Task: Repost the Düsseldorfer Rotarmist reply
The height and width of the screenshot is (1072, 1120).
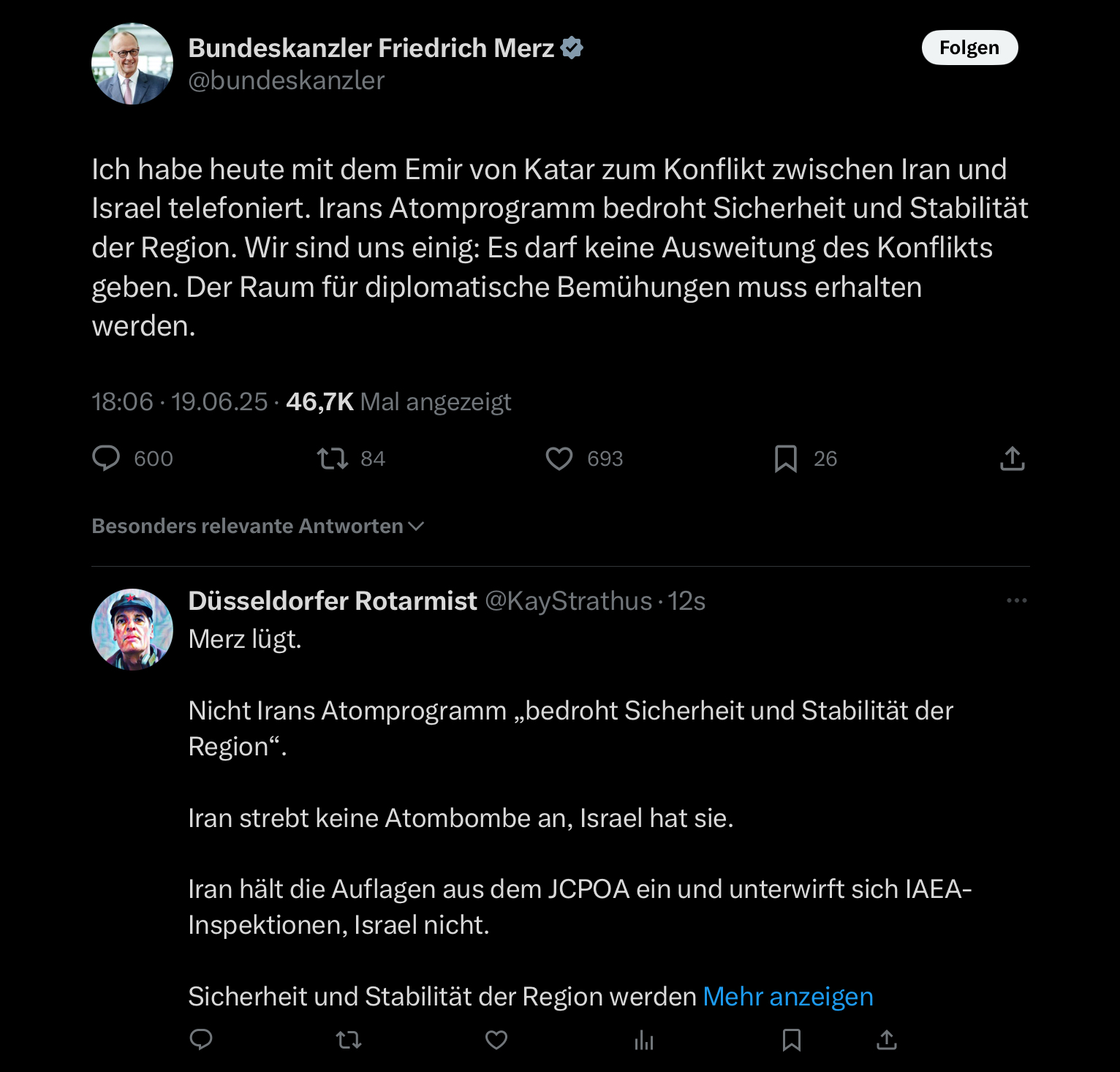Action: click(x=349, y=1039)
